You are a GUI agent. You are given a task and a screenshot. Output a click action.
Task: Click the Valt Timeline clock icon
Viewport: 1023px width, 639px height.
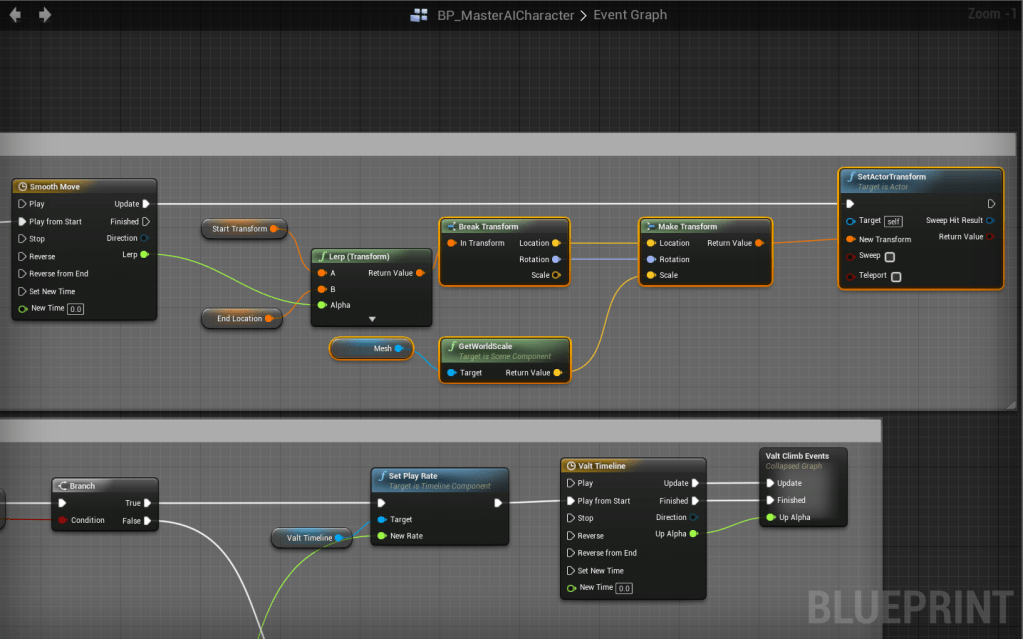(571, 466)
